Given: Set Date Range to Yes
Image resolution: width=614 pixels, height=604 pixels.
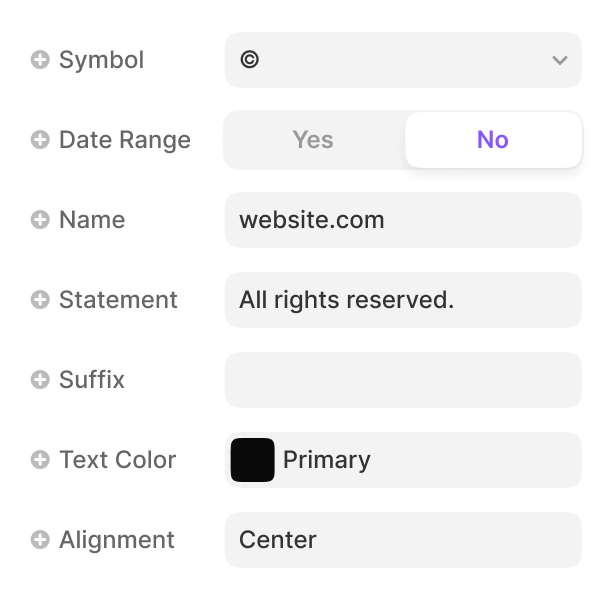Looking at the screenshot, I should [313, 140].
